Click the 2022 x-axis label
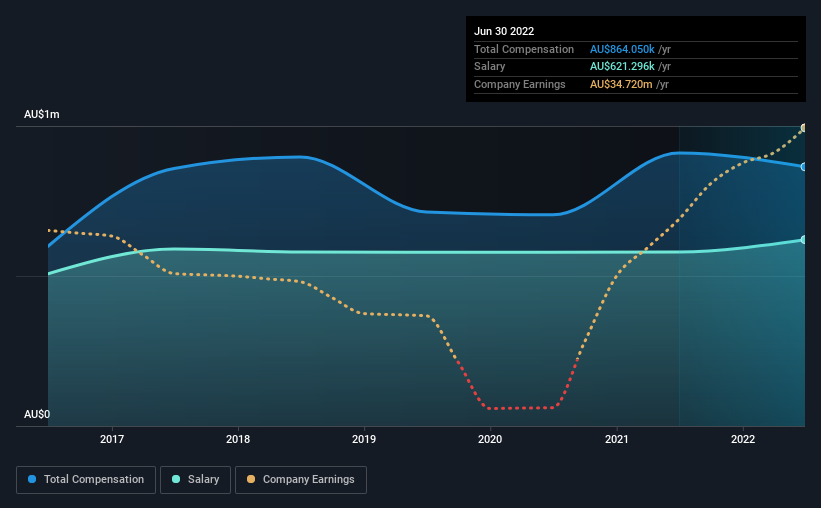The width and height of the screenshot is (821, 508). tap(743, 439)
